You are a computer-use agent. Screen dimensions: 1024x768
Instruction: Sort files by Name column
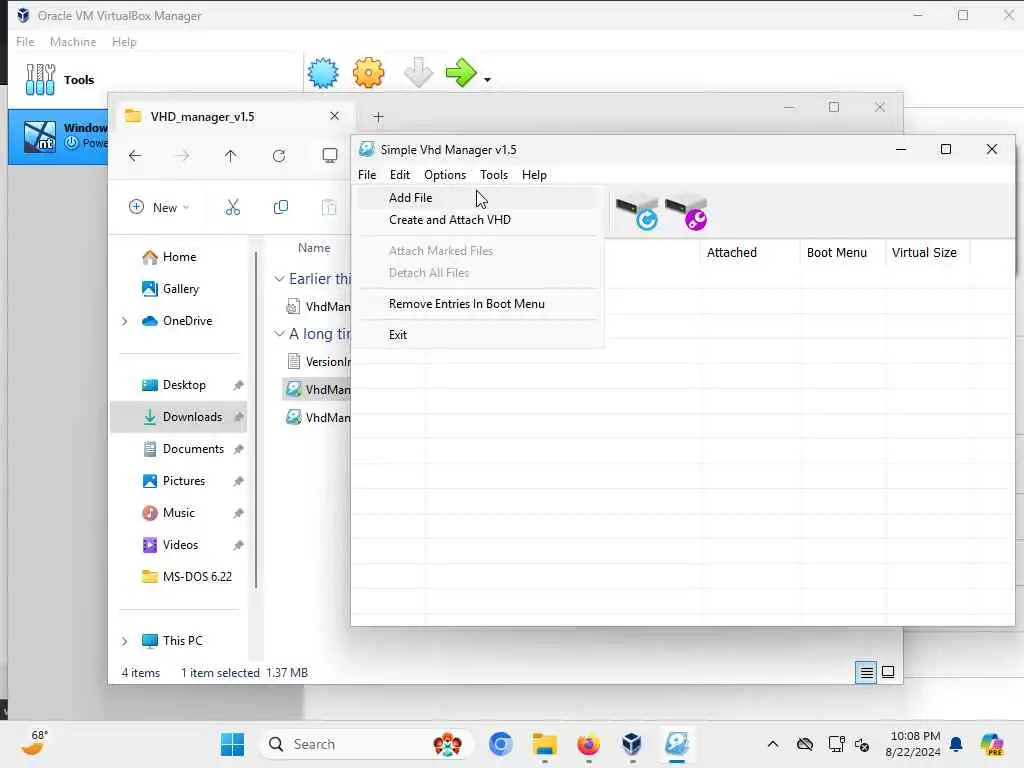314,248
